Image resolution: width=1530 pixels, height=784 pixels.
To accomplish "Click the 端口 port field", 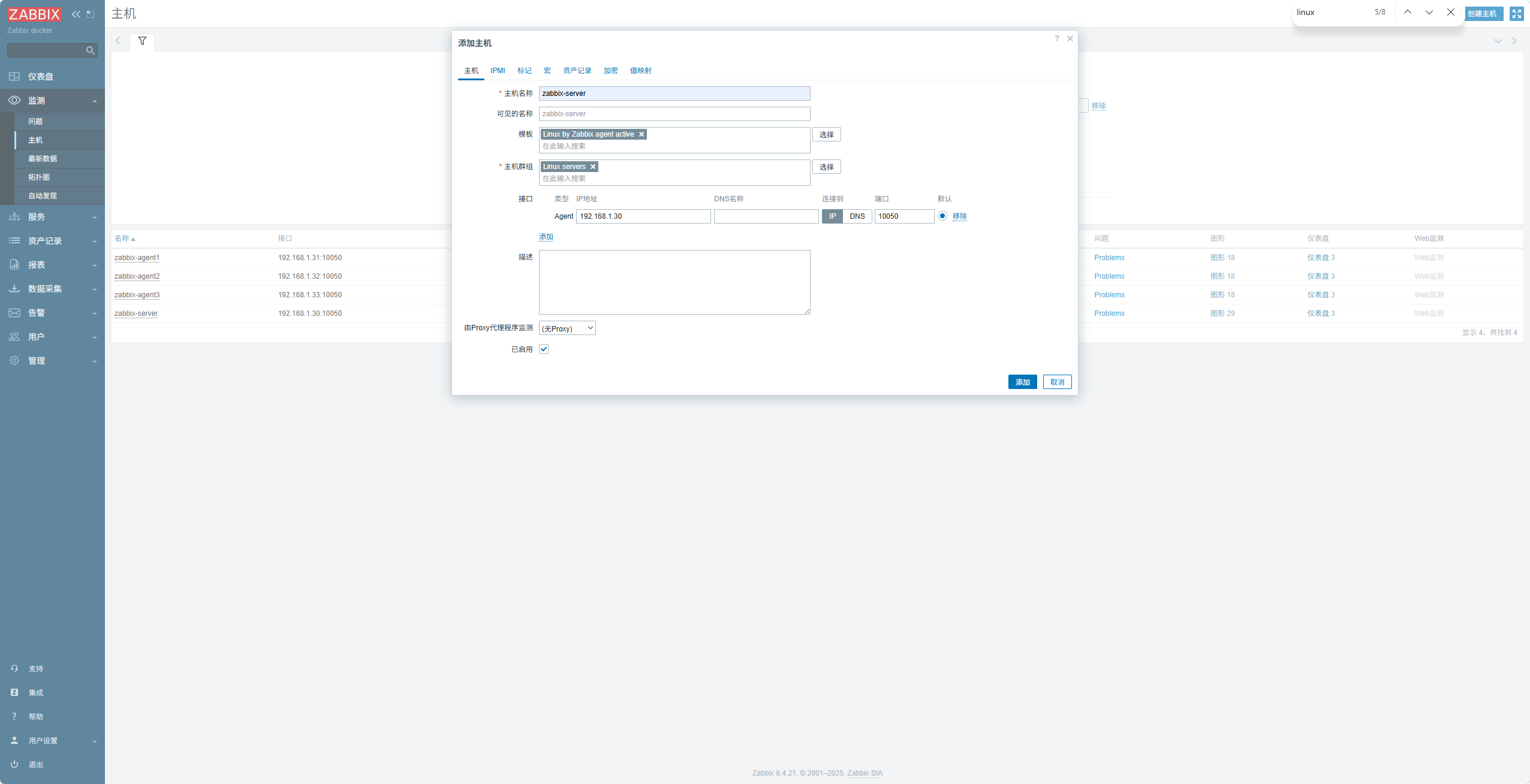I will [x=905, y=216].
